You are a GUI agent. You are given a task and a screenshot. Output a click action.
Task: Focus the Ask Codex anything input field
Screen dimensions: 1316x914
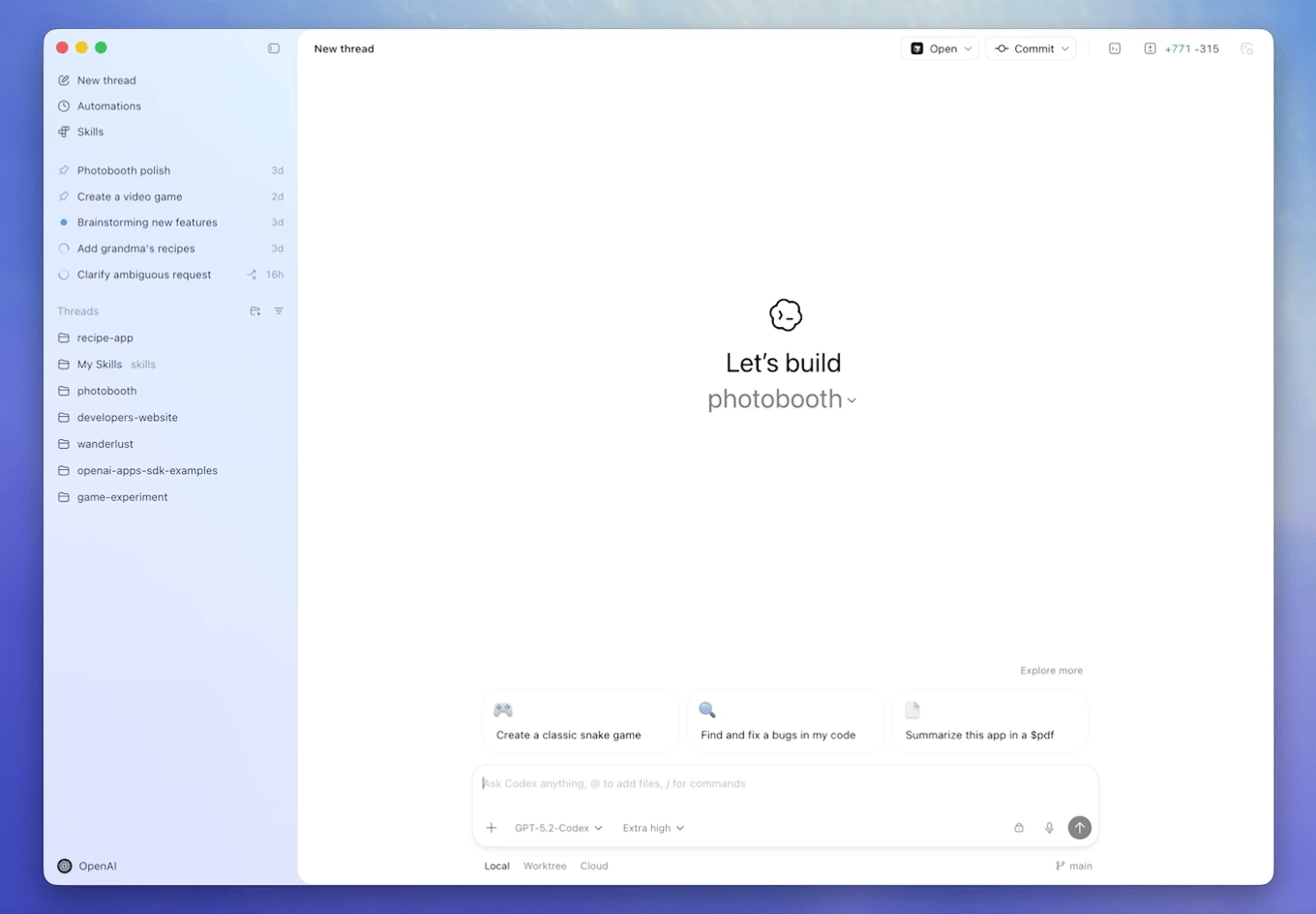(785, 783)
